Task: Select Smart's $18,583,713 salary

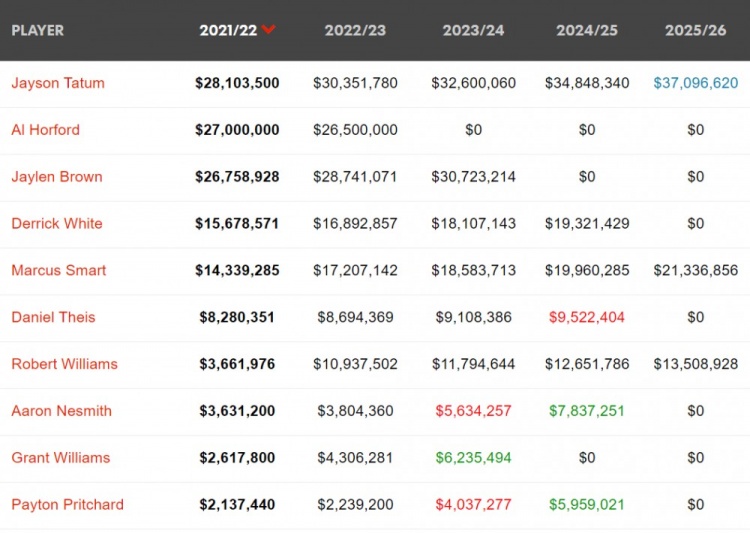Action: click(473, 271)
